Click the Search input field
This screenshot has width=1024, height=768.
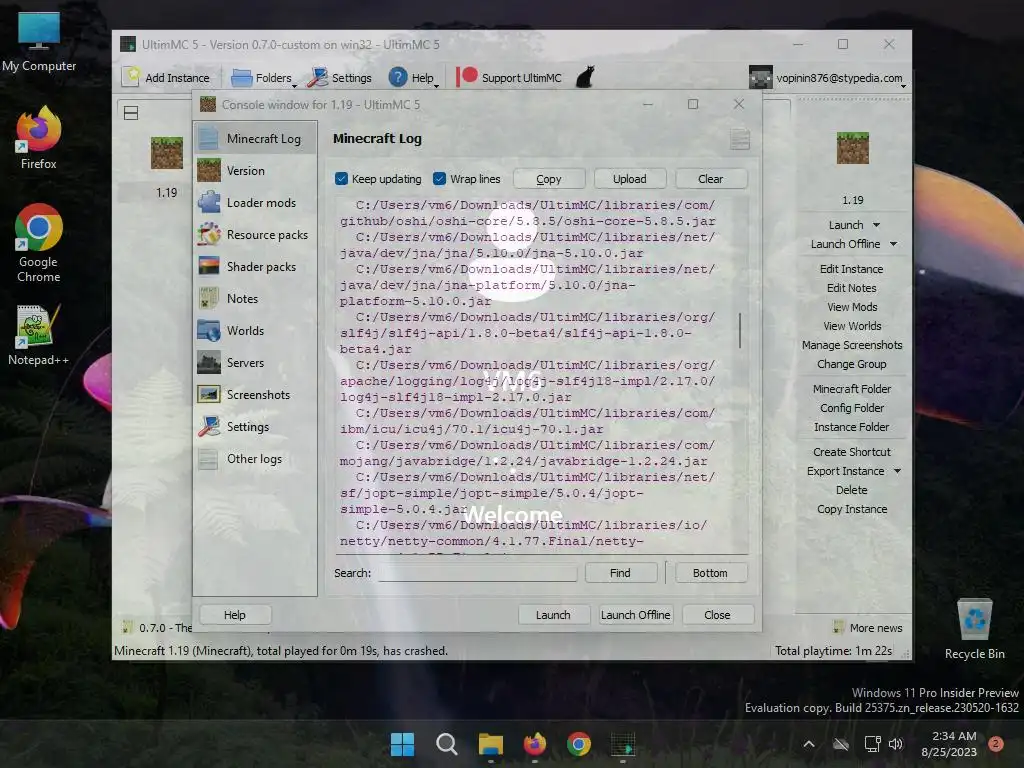coord(477,573)
